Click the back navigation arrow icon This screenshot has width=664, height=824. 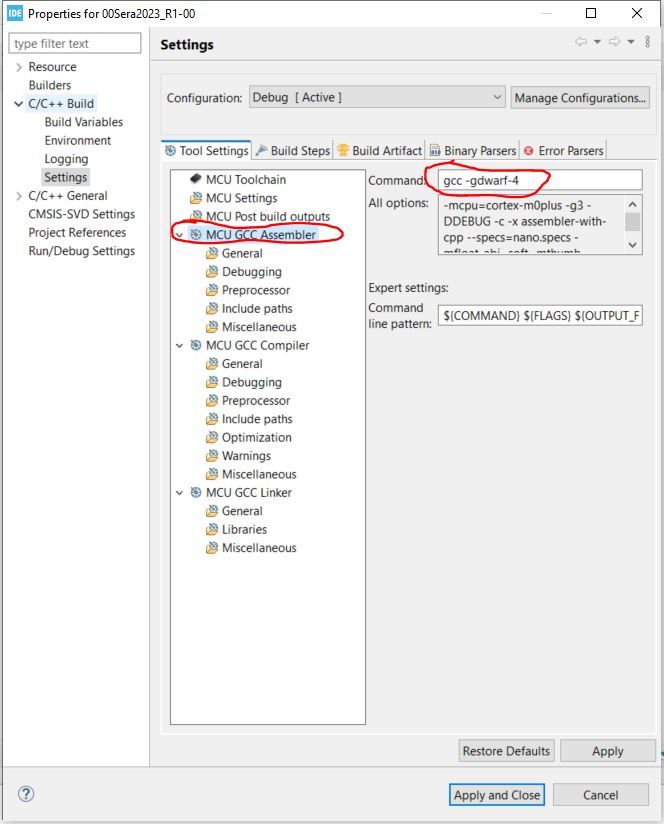coord(580,42)
